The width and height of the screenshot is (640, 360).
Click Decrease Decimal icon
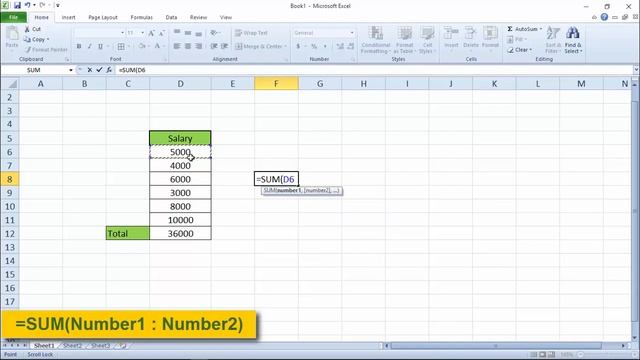pyautogui.click(x=351, y=47)
